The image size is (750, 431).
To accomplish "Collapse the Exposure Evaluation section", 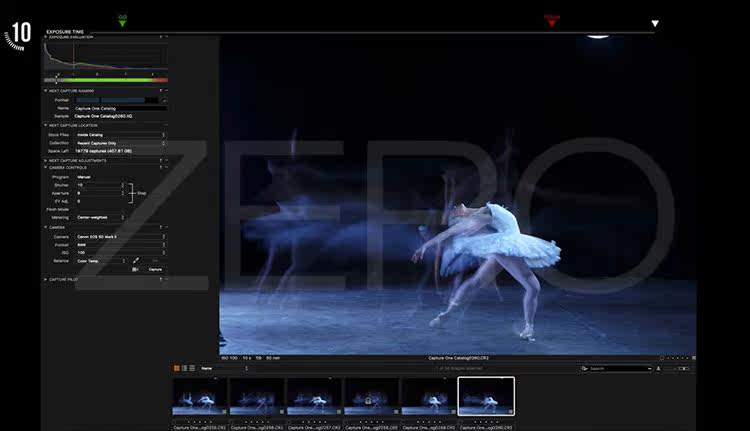I will tap(46, 37).
